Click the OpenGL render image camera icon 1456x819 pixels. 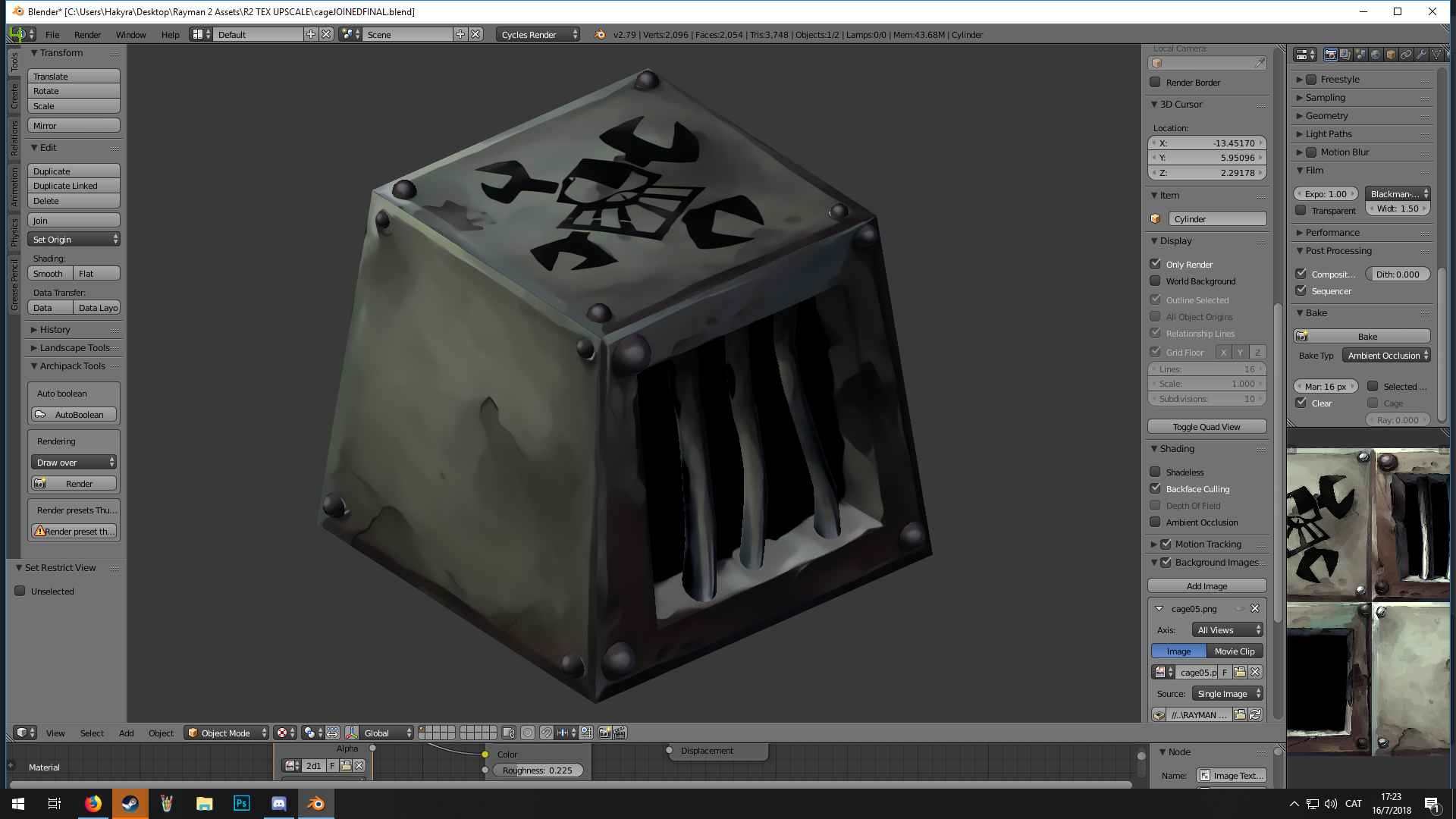tap(605, 733)
